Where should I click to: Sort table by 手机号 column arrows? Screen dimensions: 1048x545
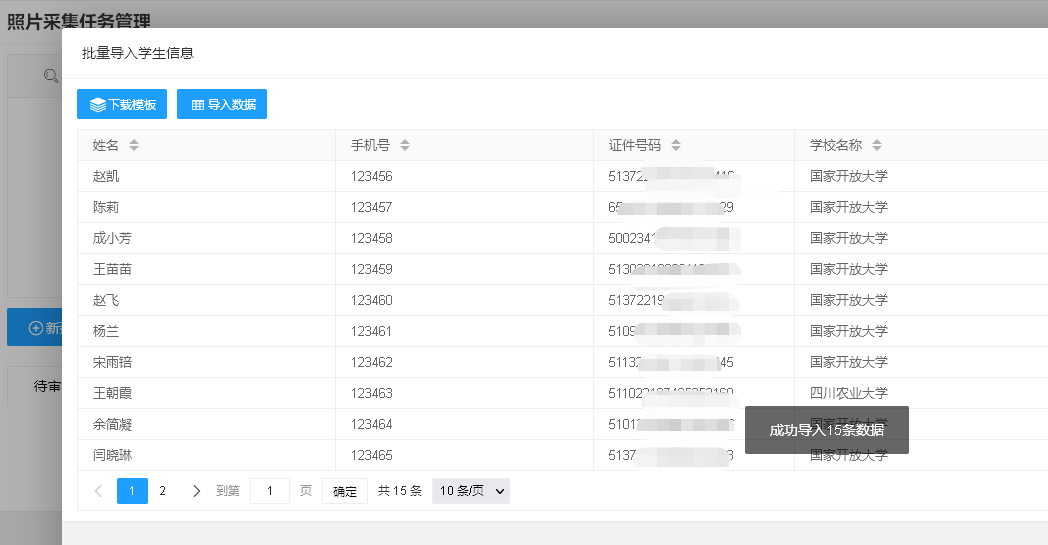pyautogui.click(x=405, y=146)
